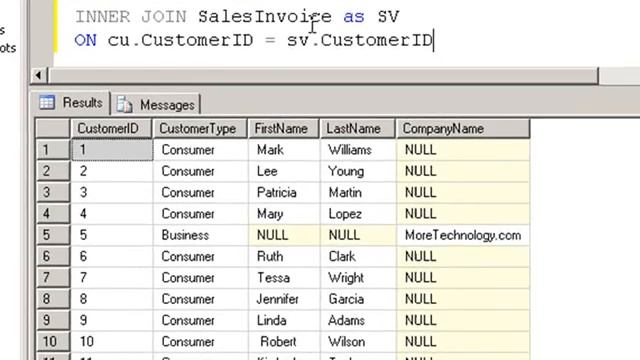Click the 'Tessa' first name cell
Screen dimensions: 640x360
pyautogui.click(x=284, y=278)
